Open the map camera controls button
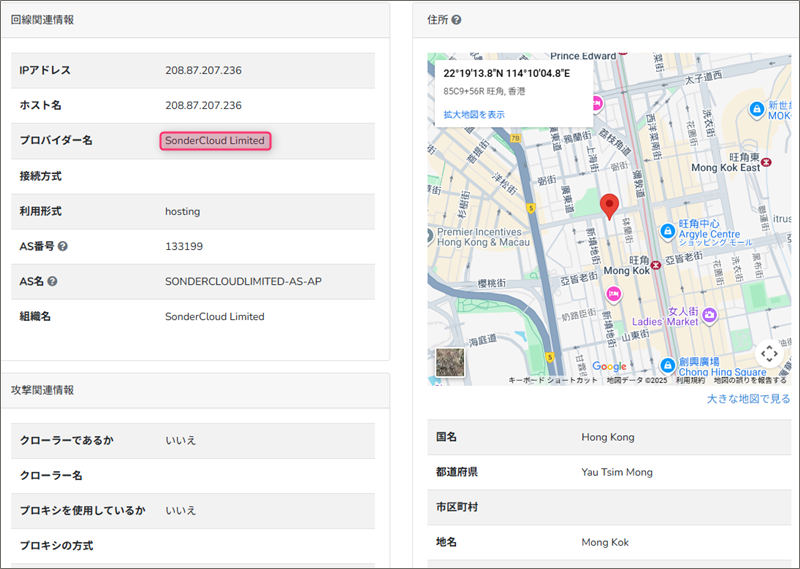This screenshot has height=569, width=800. pyautogui.click(x=768, y=353)
